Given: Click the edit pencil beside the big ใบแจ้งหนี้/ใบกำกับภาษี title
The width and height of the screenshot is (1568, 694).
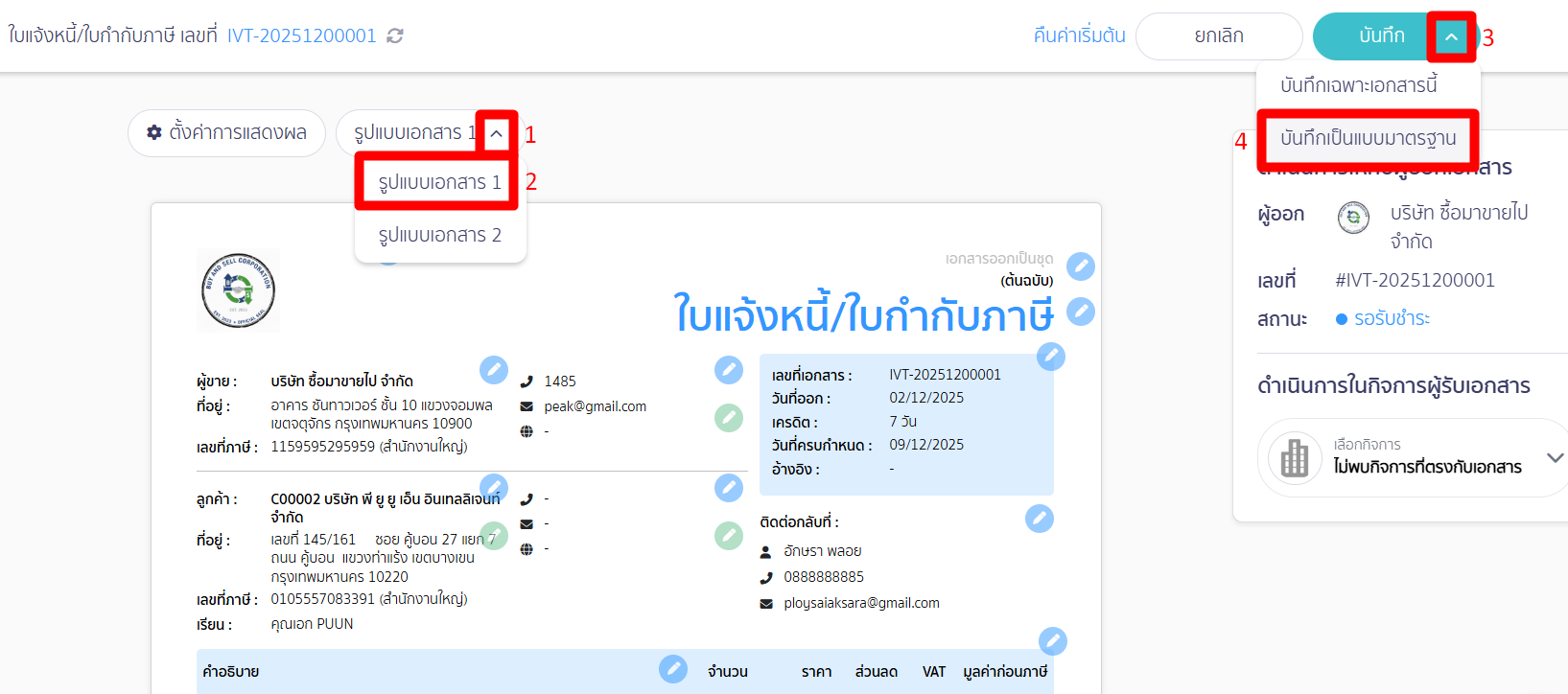Looking at the screenshot, I should click(x=1081, y=312).
